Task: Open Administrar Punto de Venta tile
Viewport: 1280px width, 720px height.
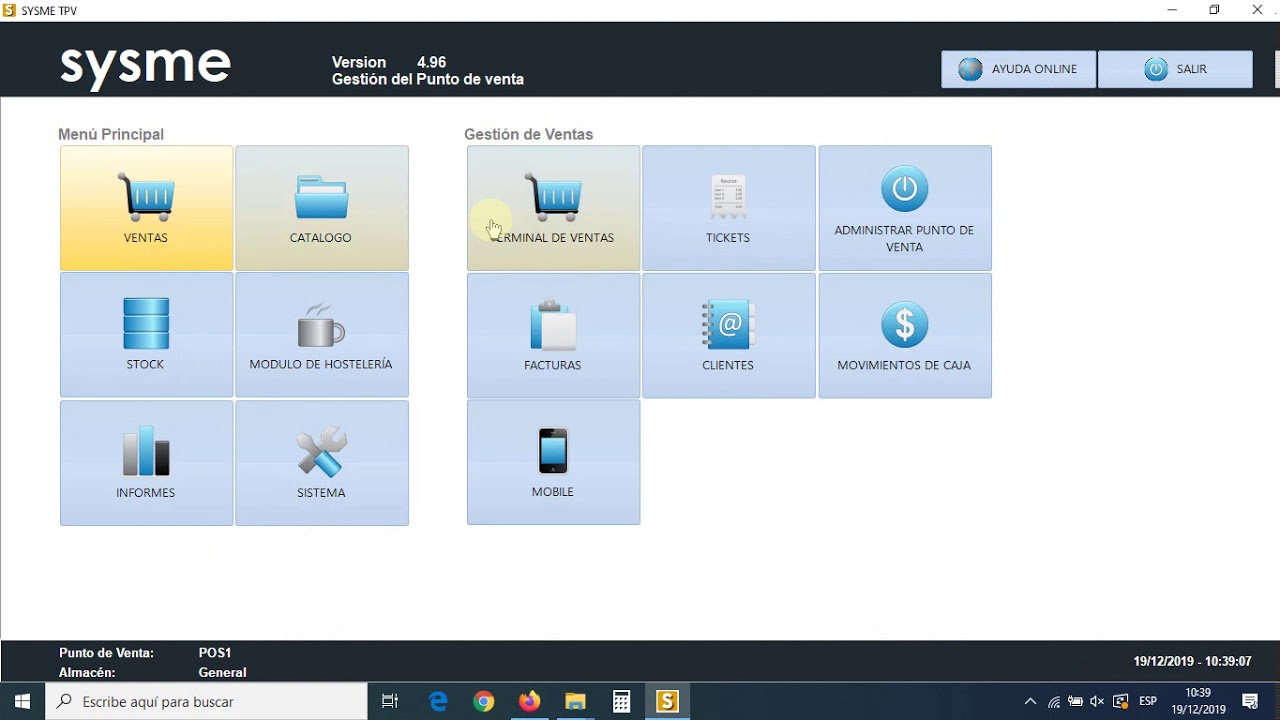Action: [x=905, y=208]
